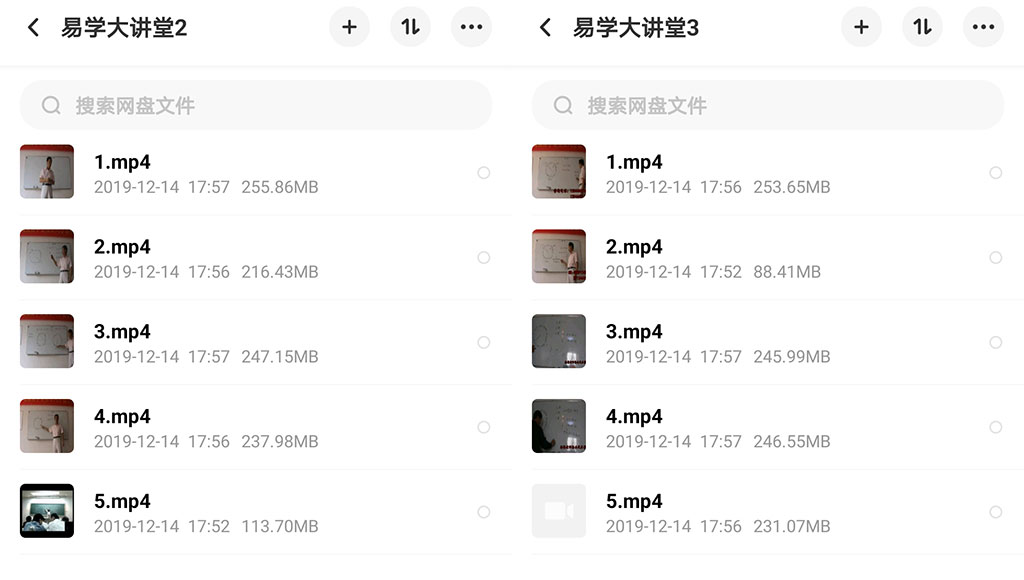The image size is (1024, 580).
Task: Focus search field in 易学大讲堂3 panel
Action: click(x=768, y=105)
